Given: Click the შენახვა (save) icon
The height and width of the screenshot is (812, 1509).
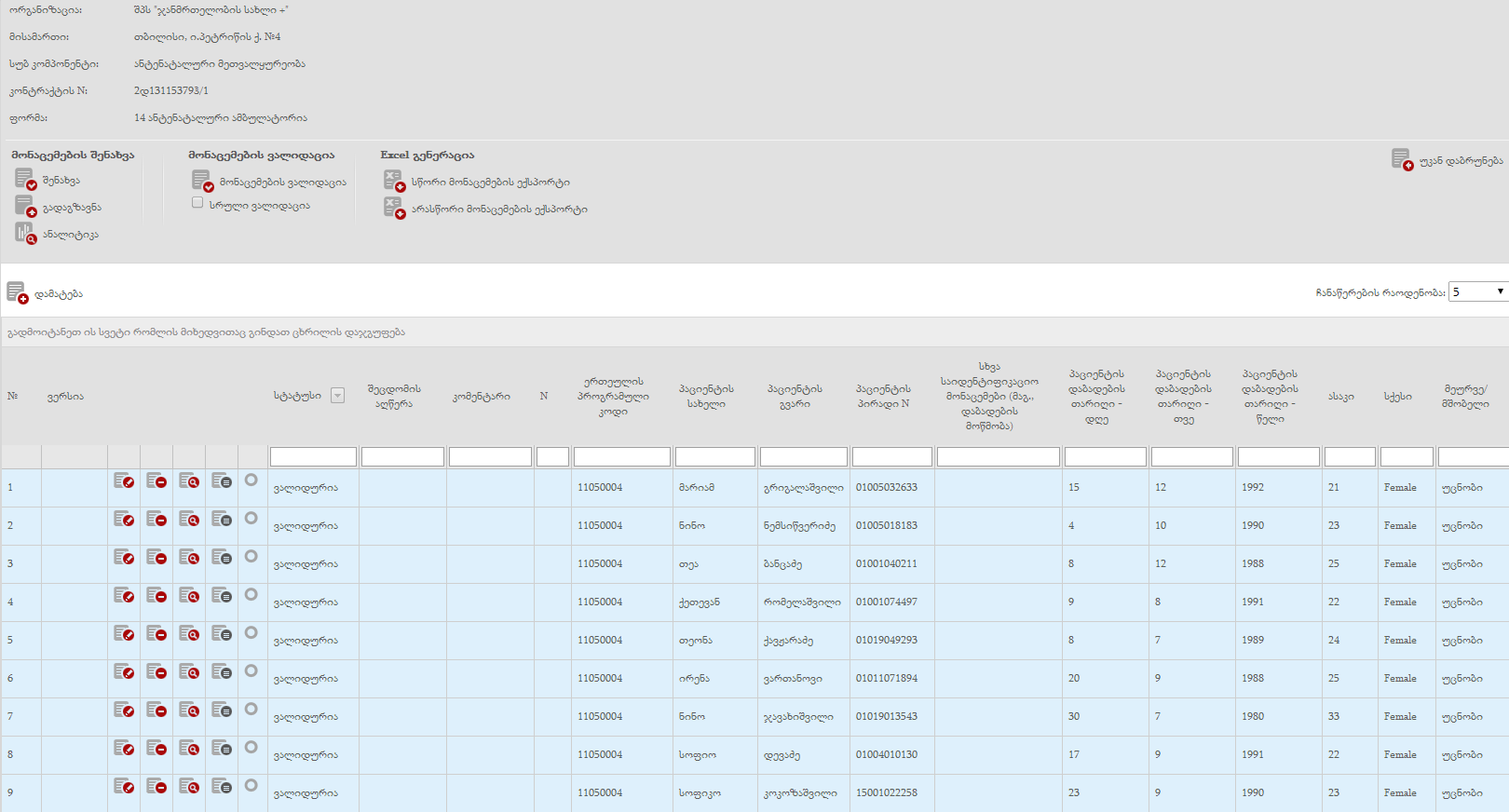Looking at the screenshot, I should click(x=25, y=180).
